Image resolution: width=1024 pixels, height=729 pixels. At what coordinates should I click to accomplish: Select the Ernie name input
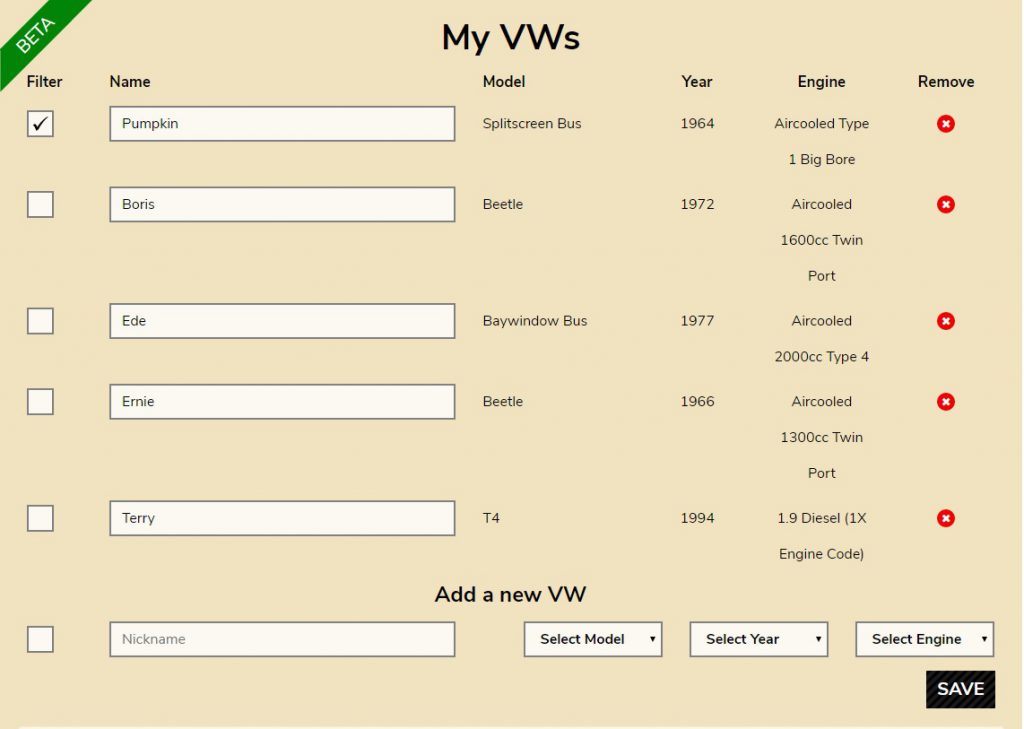coord(282,402)
